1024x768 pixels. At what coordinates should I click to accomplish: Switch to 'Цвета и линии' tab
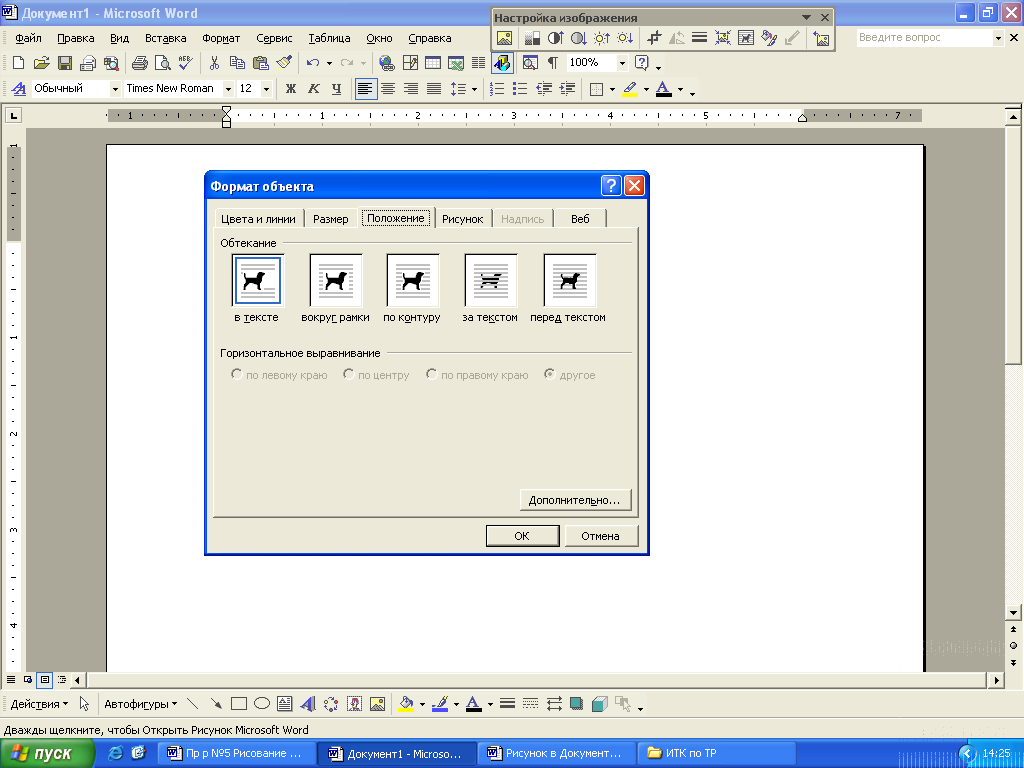tap(259, 219)
